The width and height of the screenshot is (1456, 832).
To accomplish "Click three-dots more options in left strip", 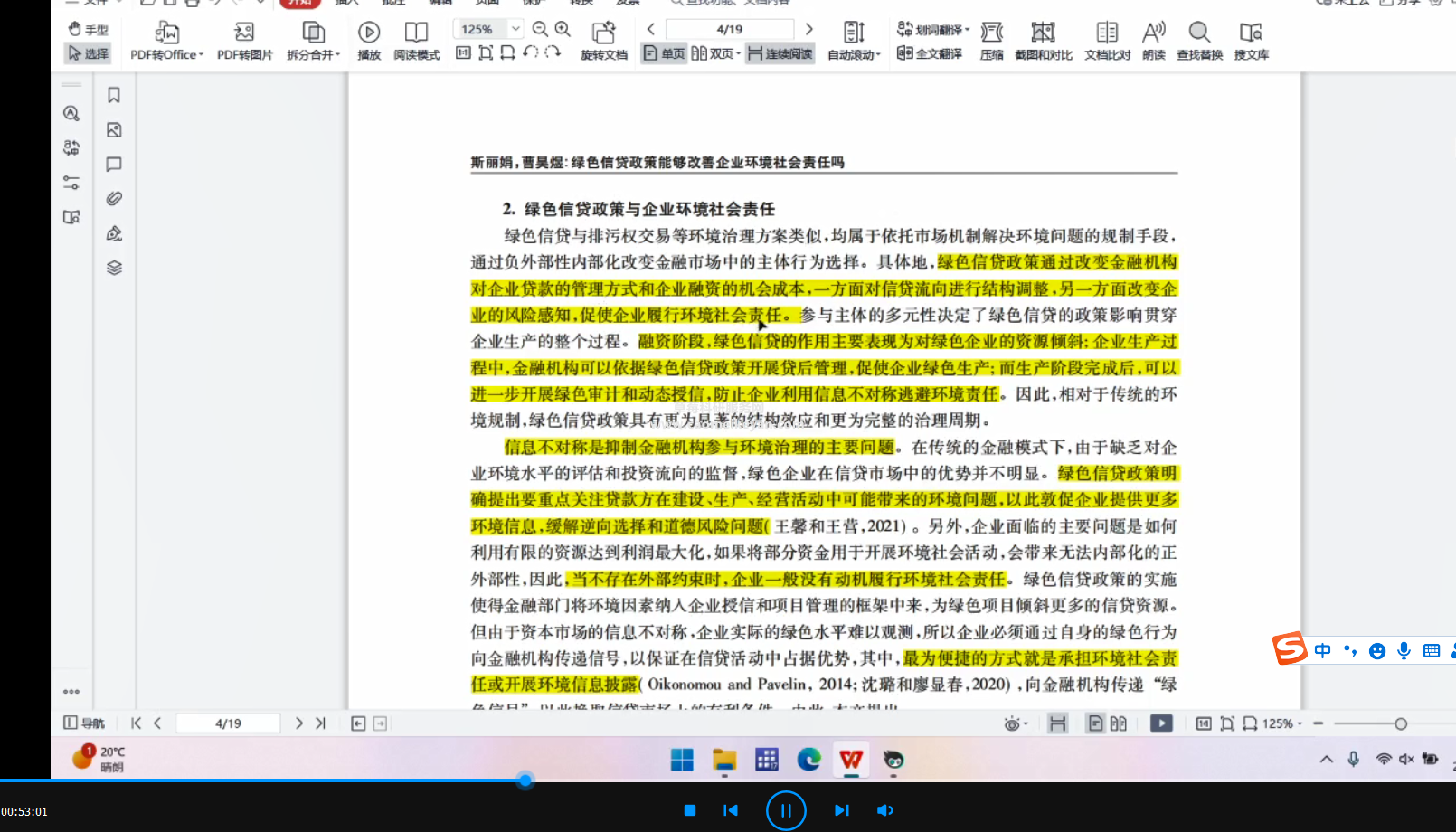I will 71,692.
